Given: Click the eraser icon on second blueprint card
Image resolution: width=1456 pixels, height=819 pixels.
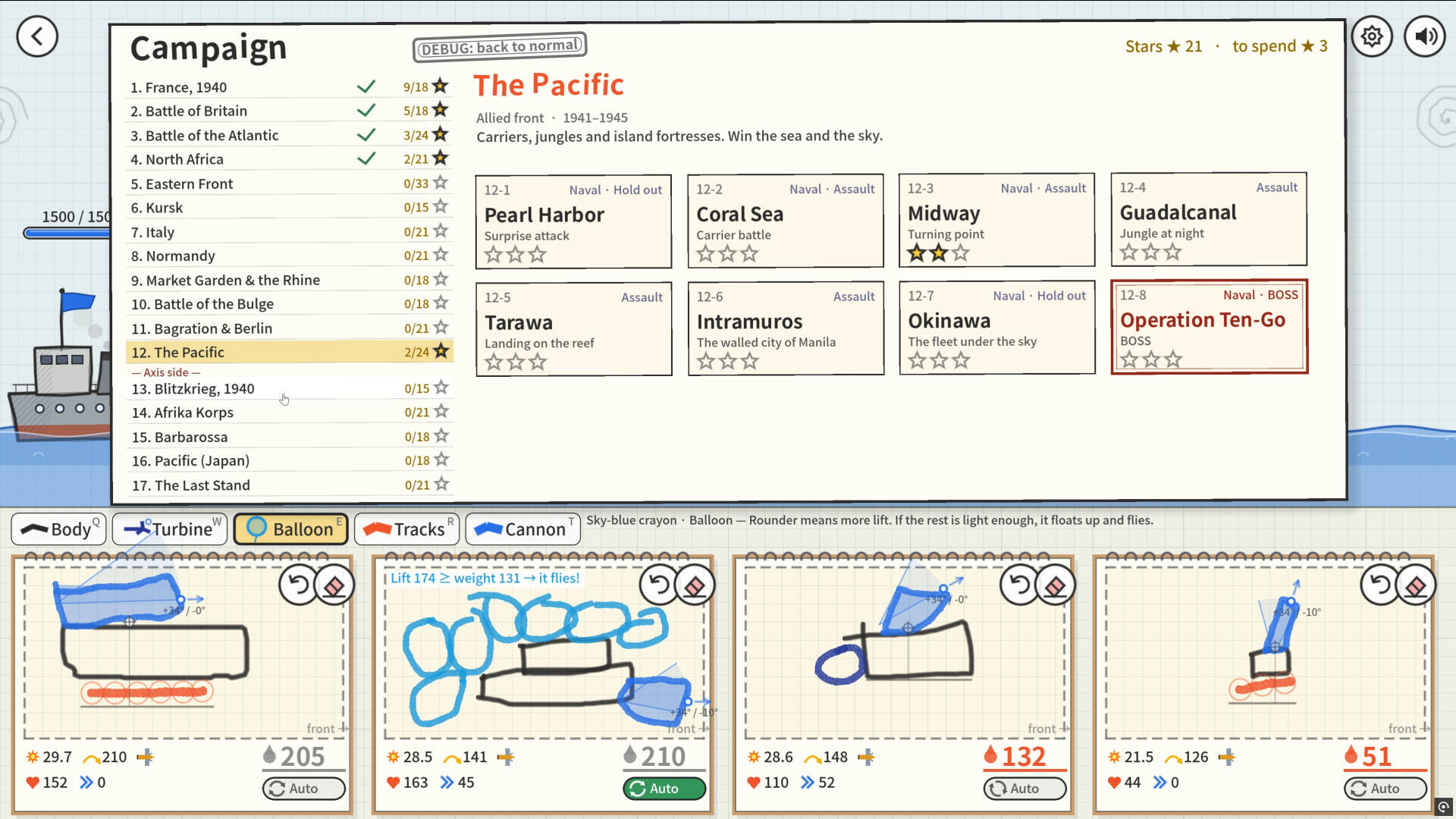Looking at the screenshot, I should click(695, 585).
